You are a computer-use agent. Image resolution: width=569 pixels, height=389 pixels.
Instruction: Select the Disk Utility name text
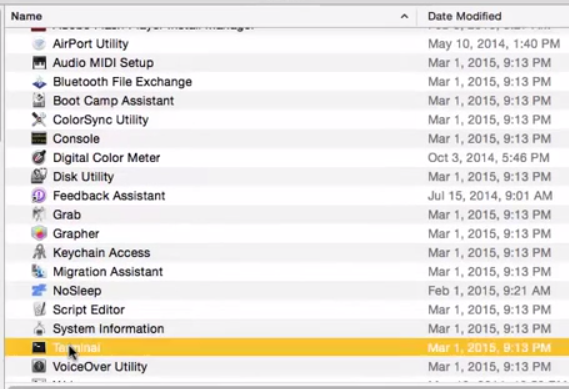[x=83, y=177]
